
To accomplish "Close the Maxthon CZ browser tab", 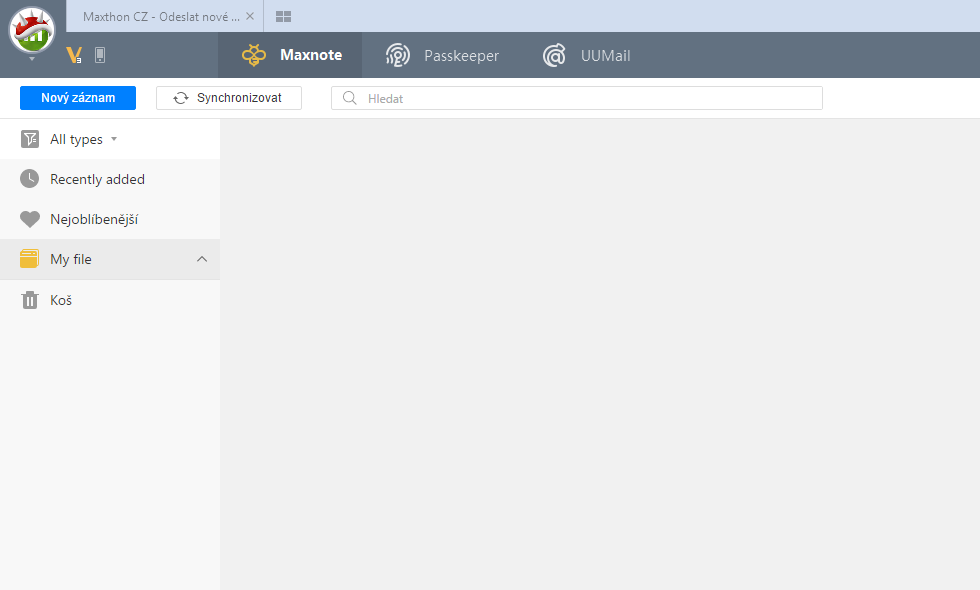I will [x=250, y=16].
